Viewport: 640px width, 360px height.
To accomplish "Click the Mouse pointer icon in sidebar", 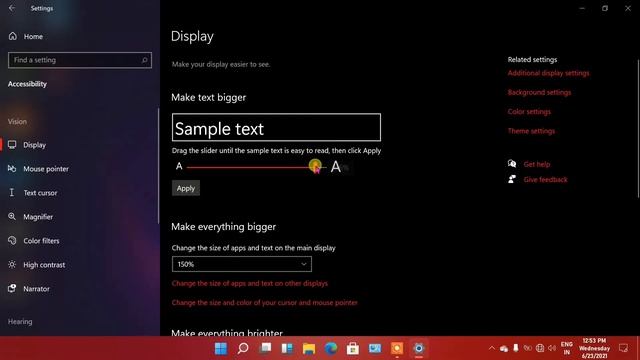I will pos(12,169).
